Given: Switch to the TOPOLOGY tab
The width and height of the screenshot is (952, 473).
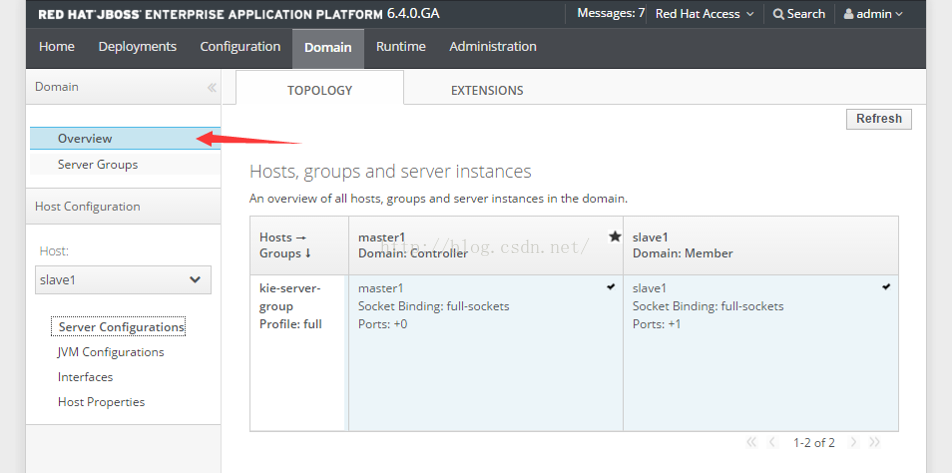Looking at the screenshot, I should [x=319, y=88].
